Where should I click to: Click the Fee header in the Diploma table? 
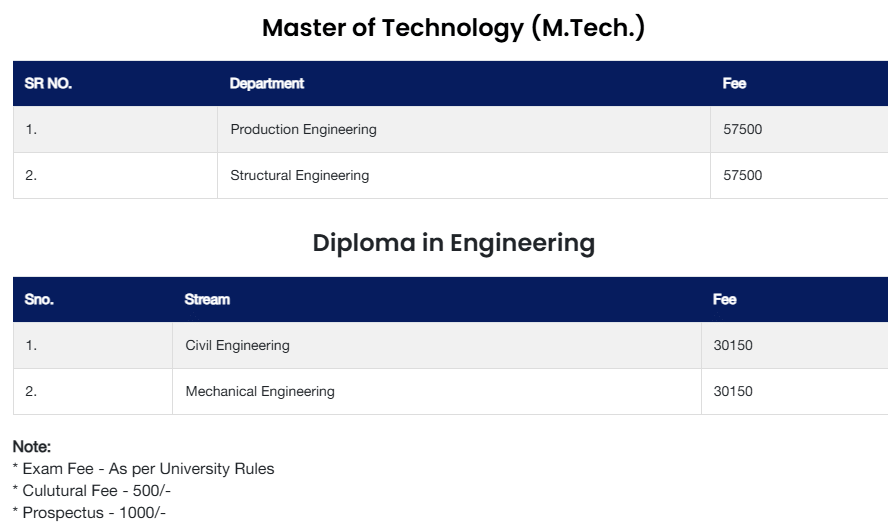tap(725, 300)
